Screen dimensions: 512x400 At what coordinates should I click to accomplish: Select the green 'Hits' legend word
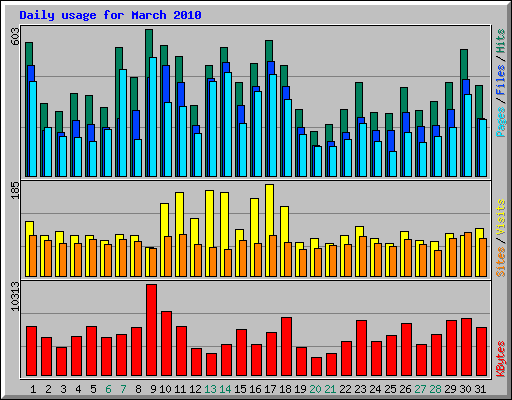(x=501, y=41)
